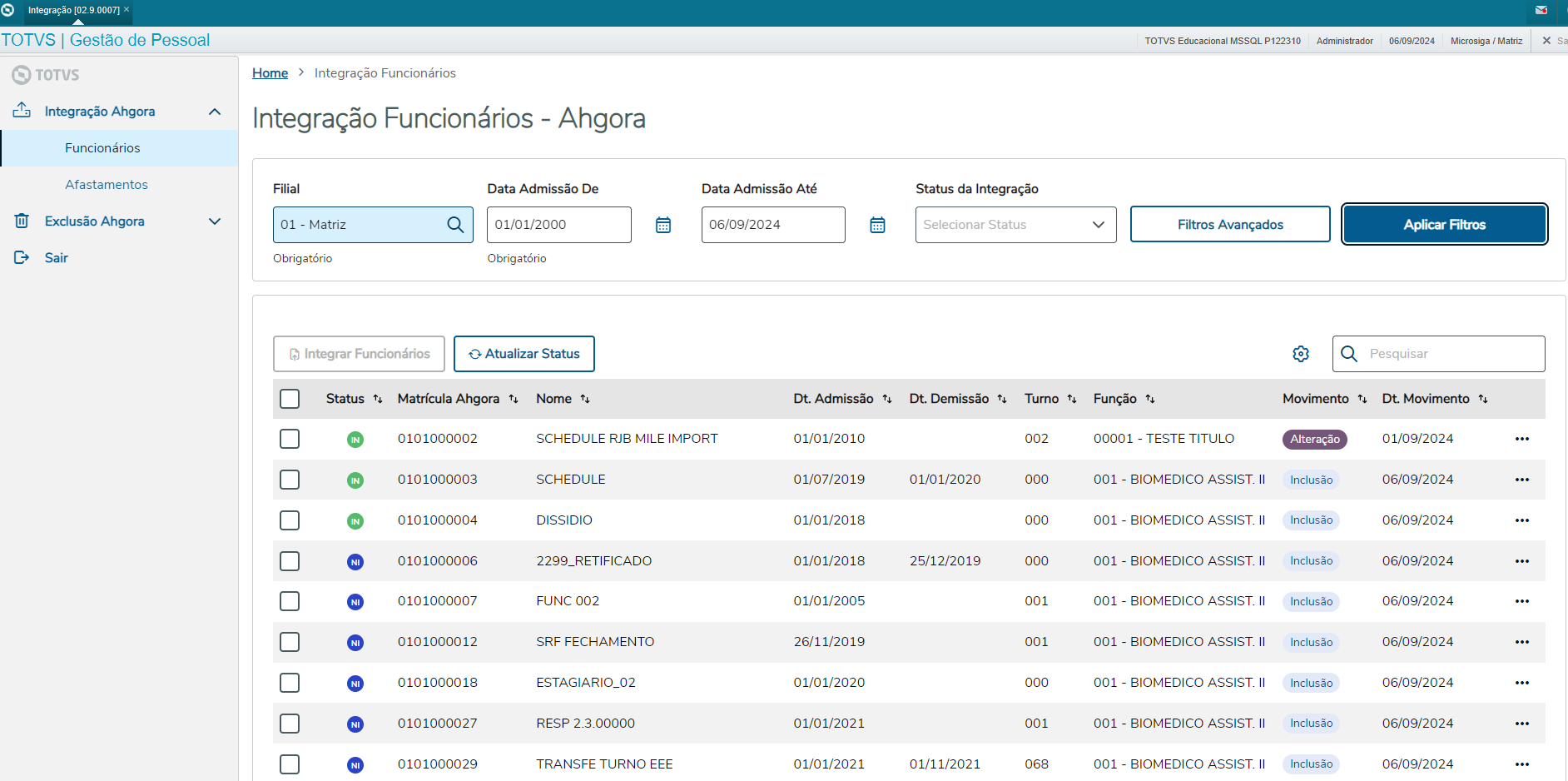Sort table by Função column

click(1150, 399)
